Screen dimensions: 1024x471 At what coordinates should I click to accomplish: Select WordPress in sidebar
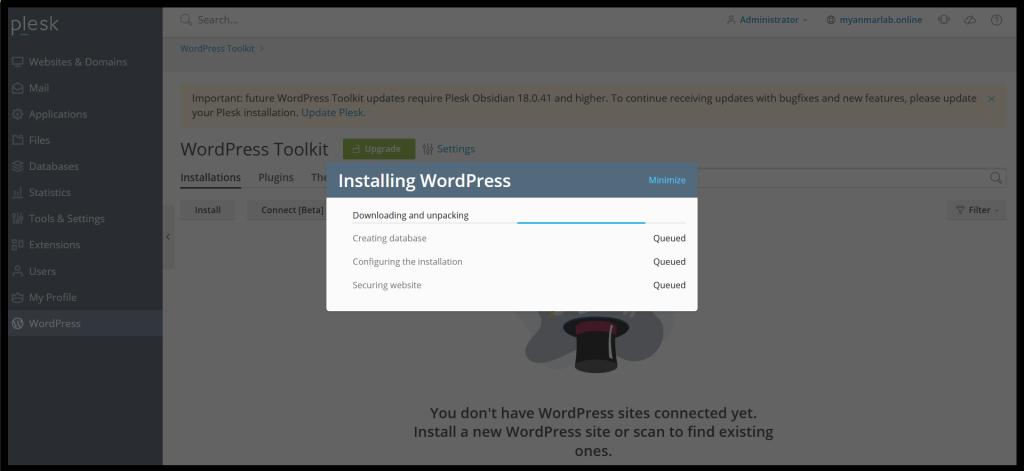point(85,323)
